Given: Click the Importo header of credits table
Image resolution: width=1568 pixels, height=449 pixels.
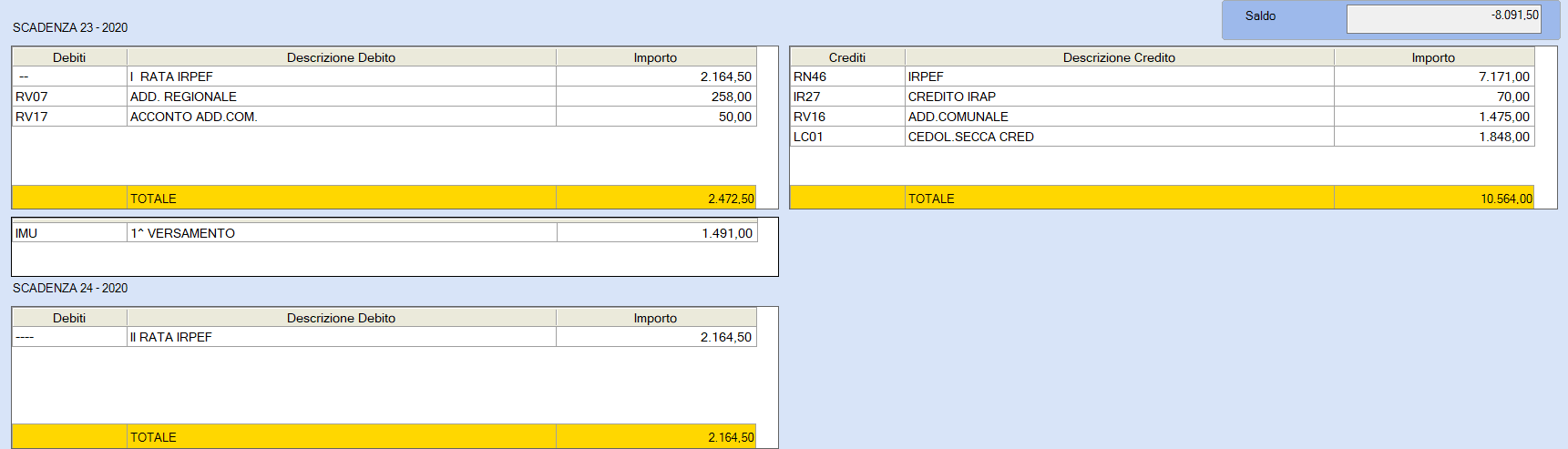Looking at the screenshot, I should click(x=1434, y=57).
